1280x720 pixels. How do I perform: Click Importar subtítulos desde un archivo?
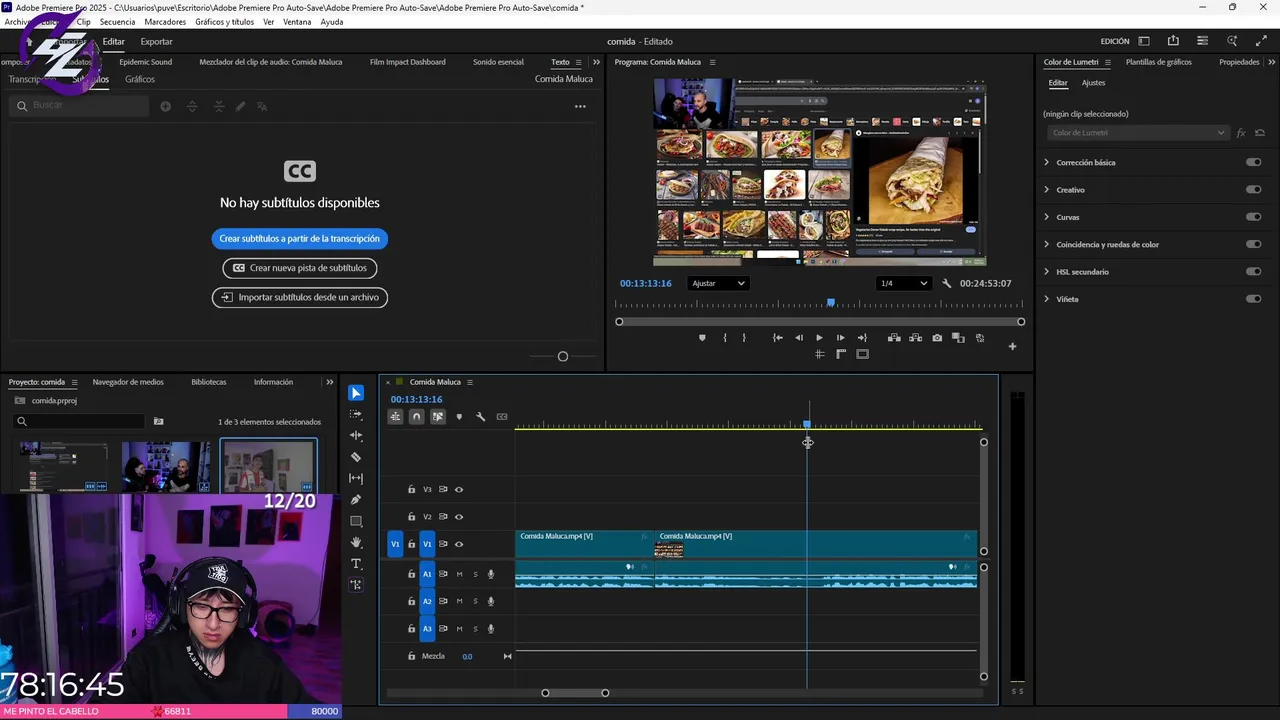pos(300,297)
